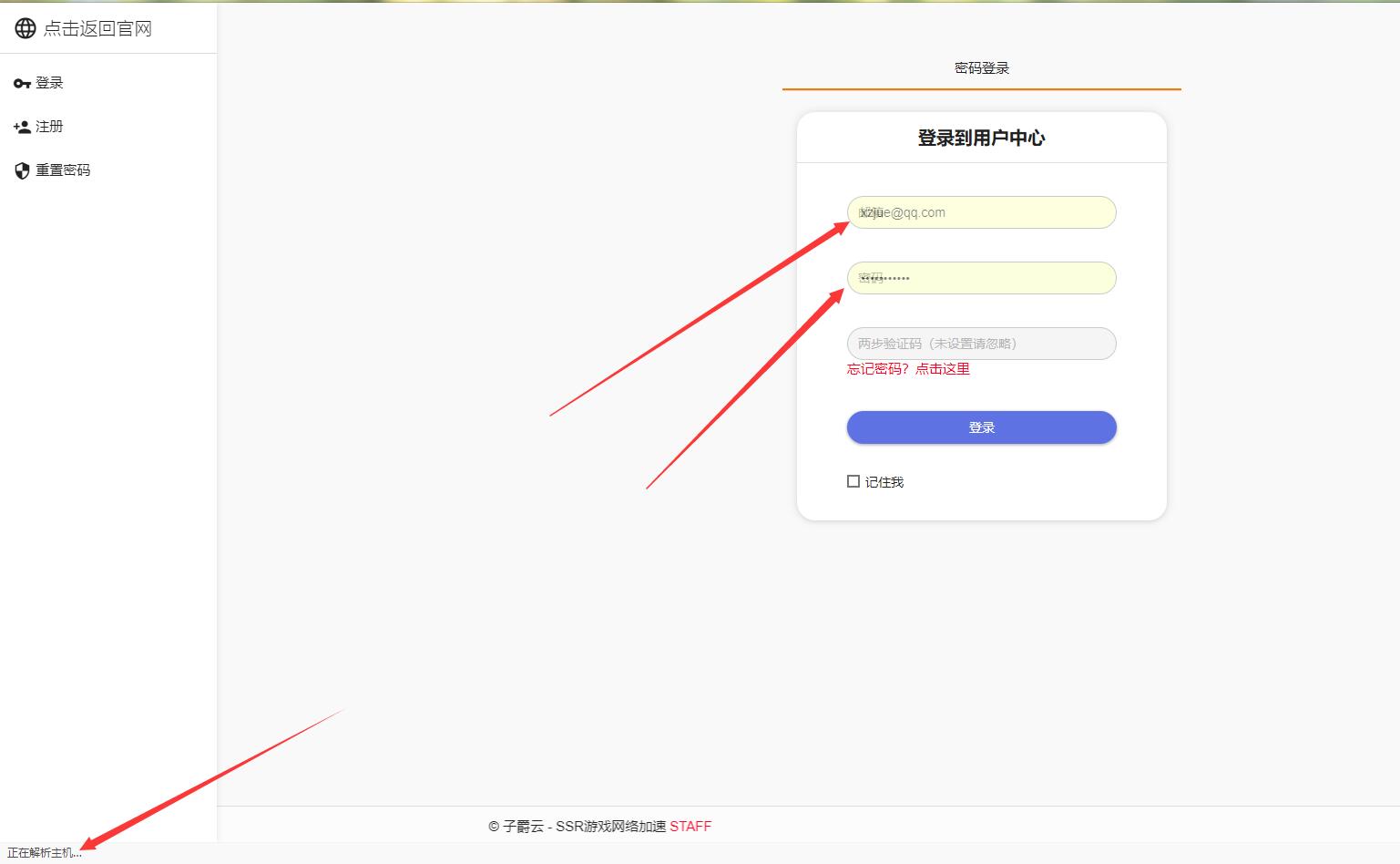Open 点击返回官网 link in sidebar
The height and width of the screenshot is (864, 1400).
point(97,28)
